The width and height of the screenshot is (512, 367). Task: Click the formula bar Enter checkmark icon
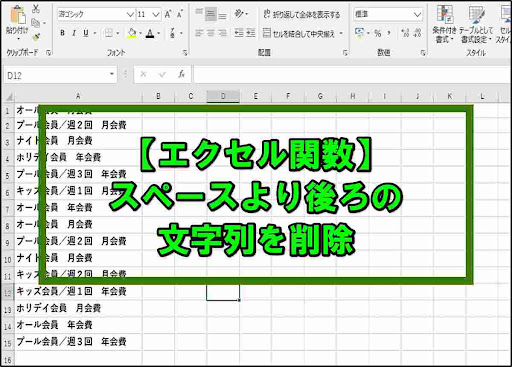click(x=162, y=74)
